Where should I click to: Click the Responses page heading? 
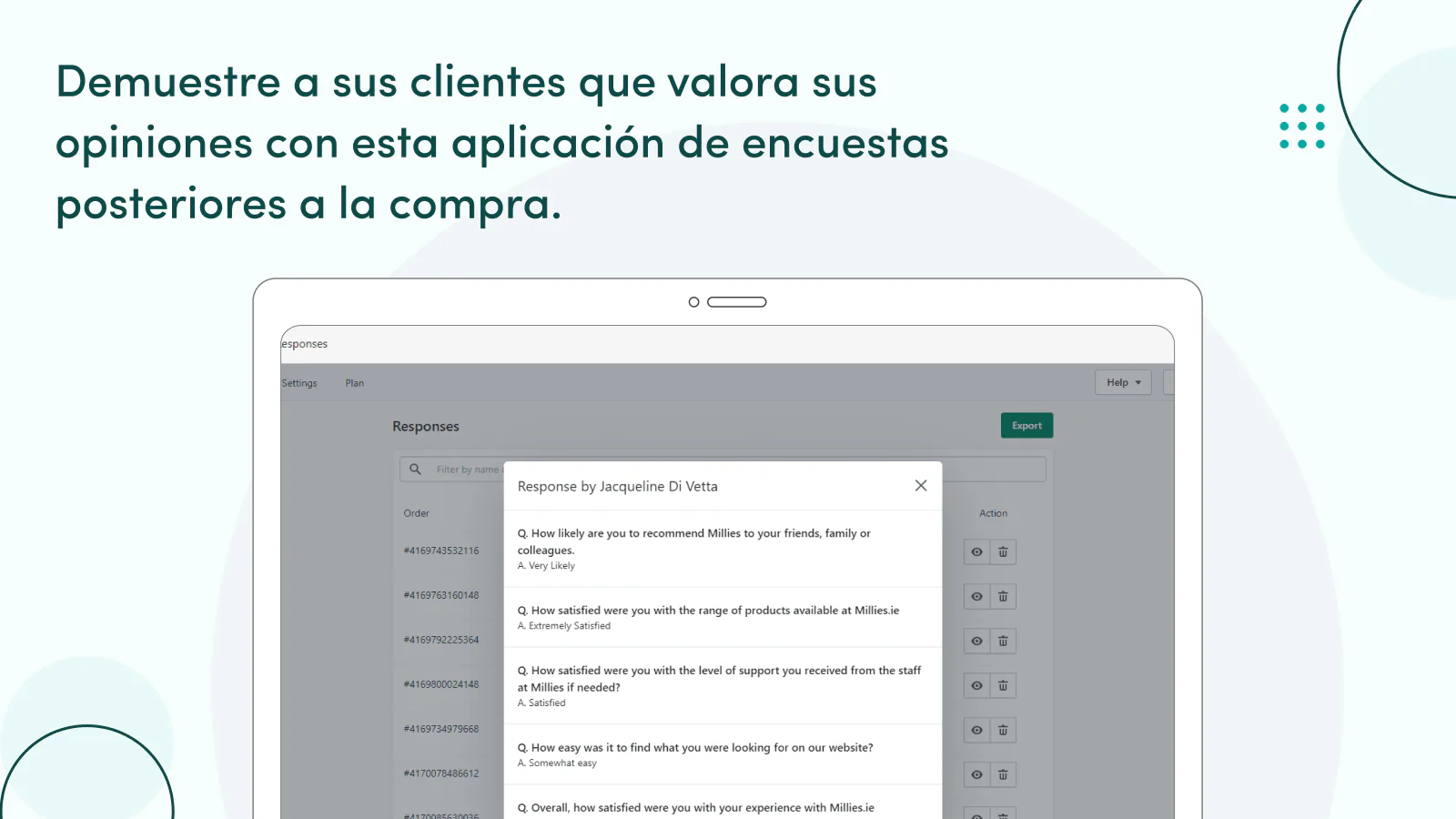coord(426,427)
